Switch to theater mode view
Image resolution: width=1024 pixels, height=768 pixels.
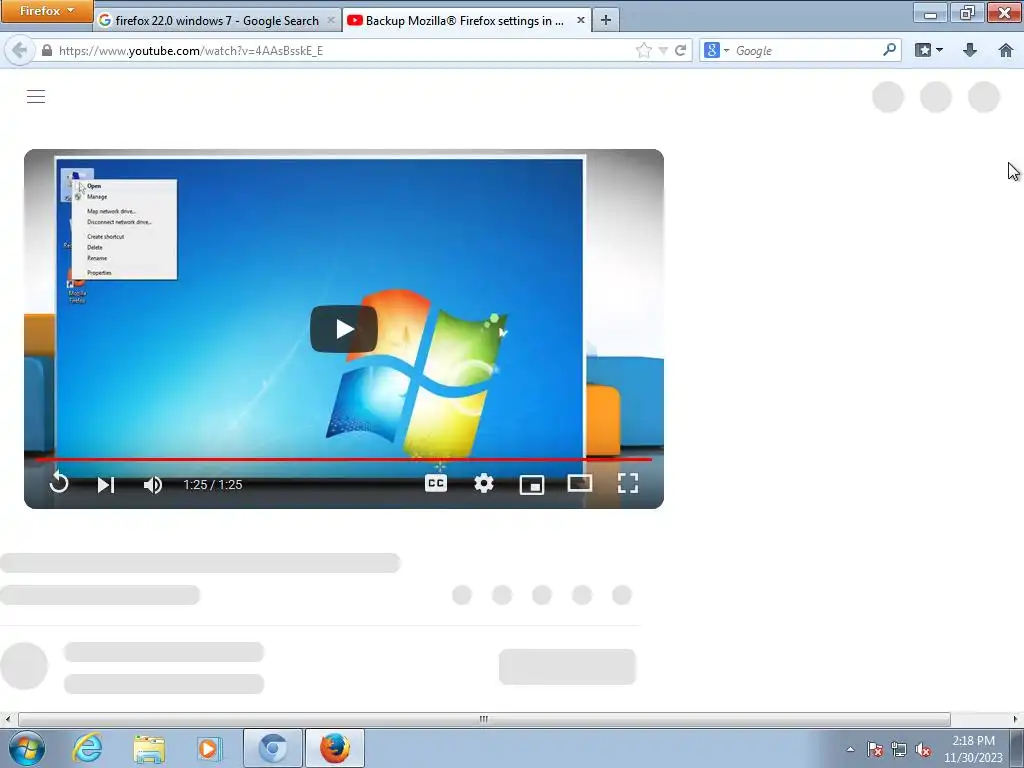click(580, 483)
